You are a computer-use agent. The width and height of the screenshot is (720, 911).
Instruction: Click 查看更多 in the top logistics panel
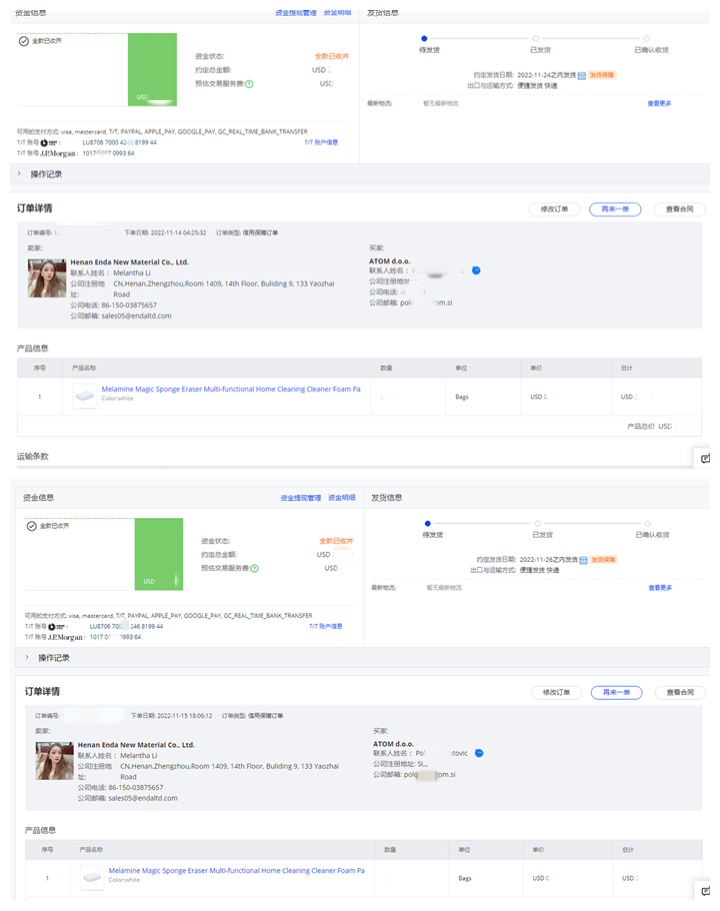click(x=659, y=103)
